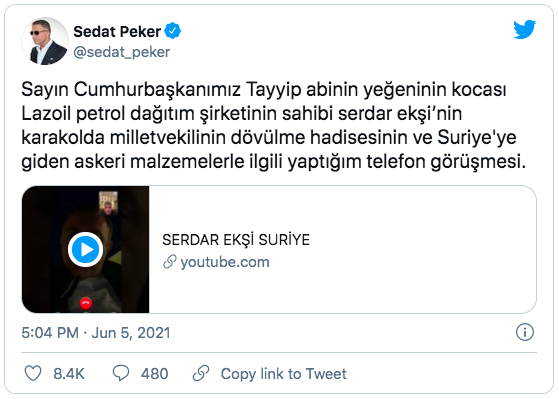
Task: Click the small picture-in-picture in the video thumbnail
Action: click(x=108, y=203)
